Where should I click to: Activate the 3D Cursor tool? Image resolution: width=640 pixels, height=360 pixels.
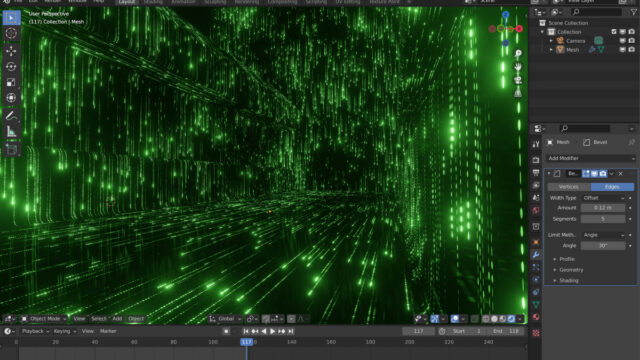(11, 33)
